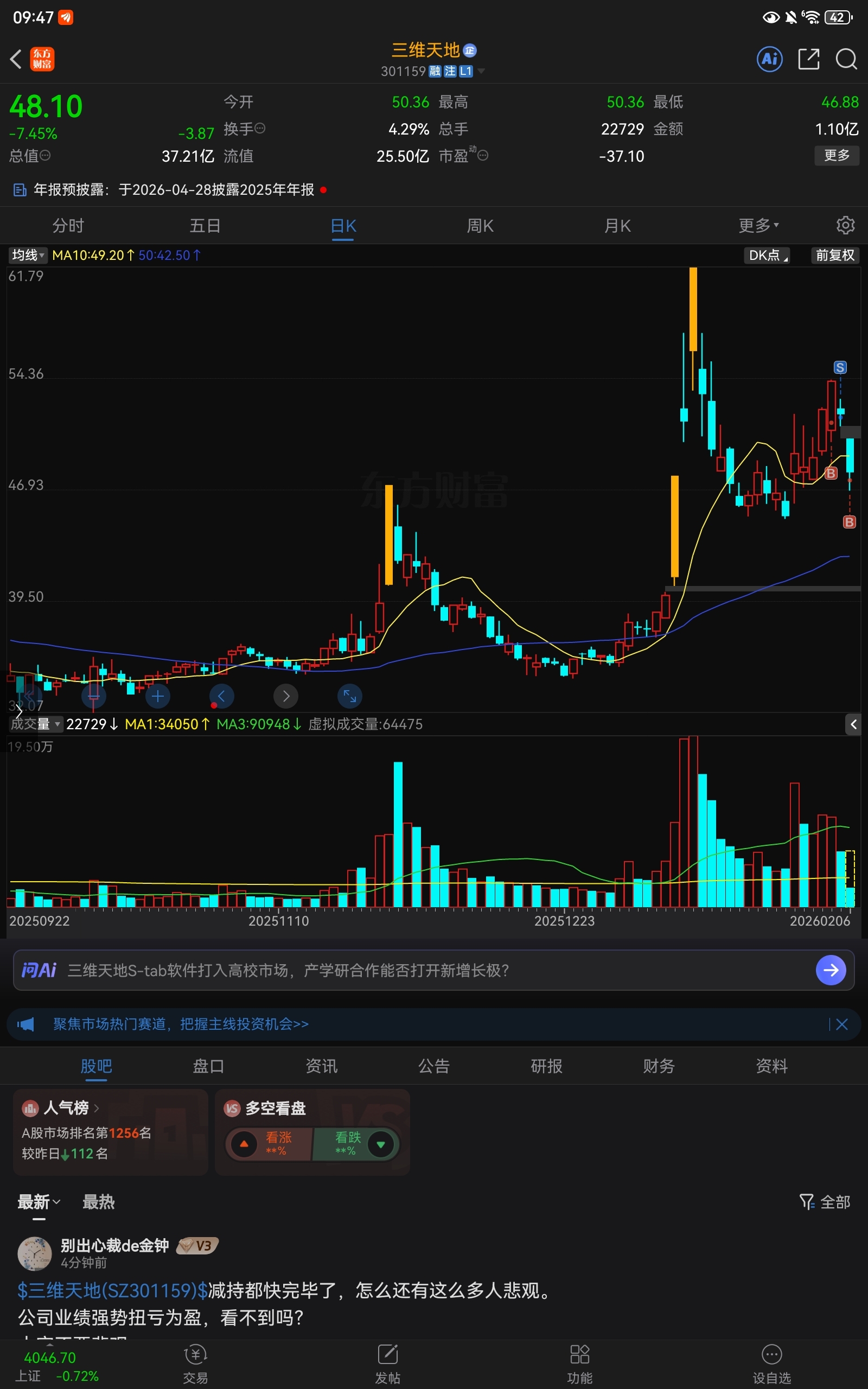Submit 问Ai question with arrow button
868x1389 pixels.
(x=831, y=970)
